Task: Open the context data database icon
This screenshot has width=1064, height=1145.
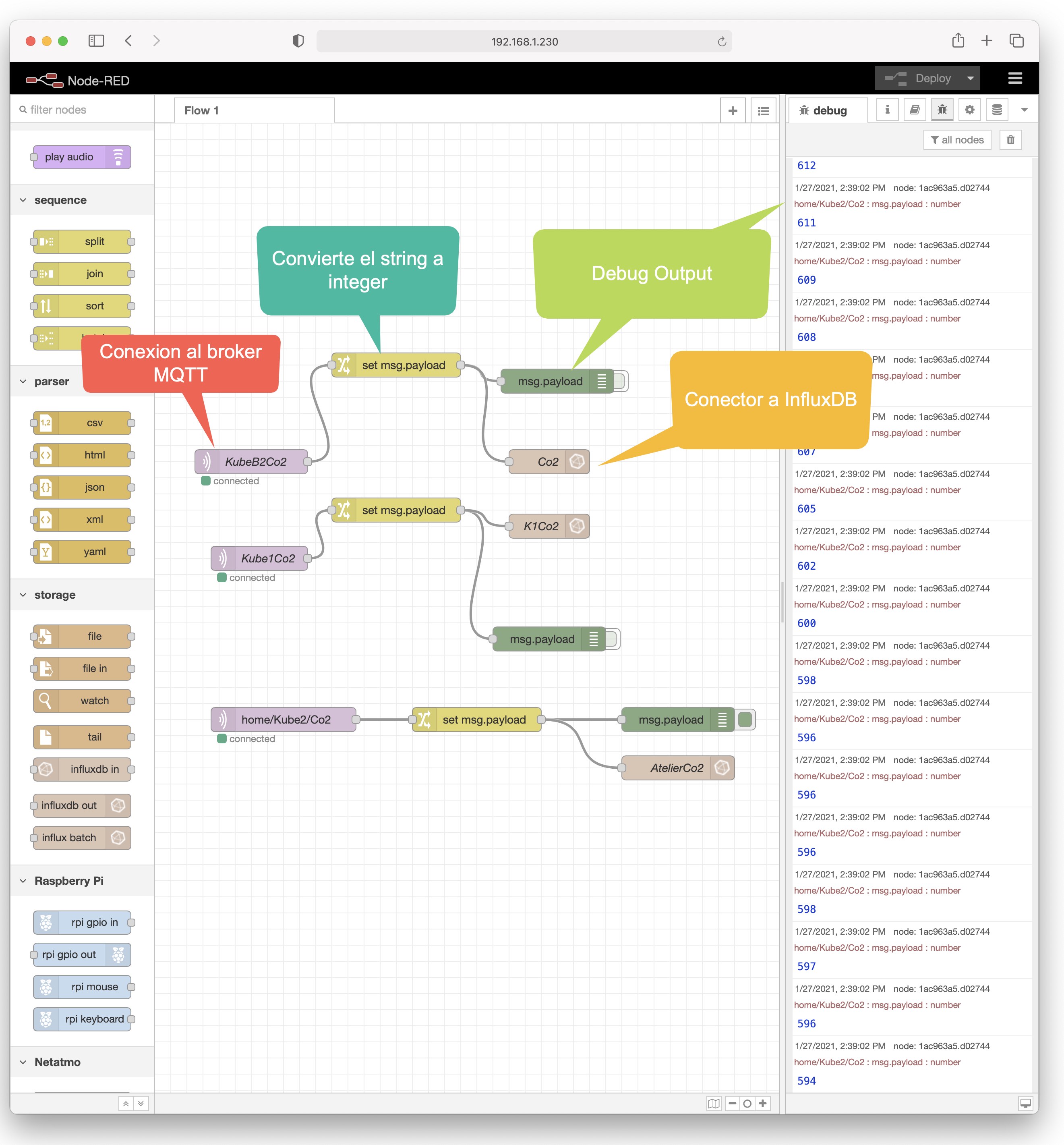Action: tap(997, 110)
